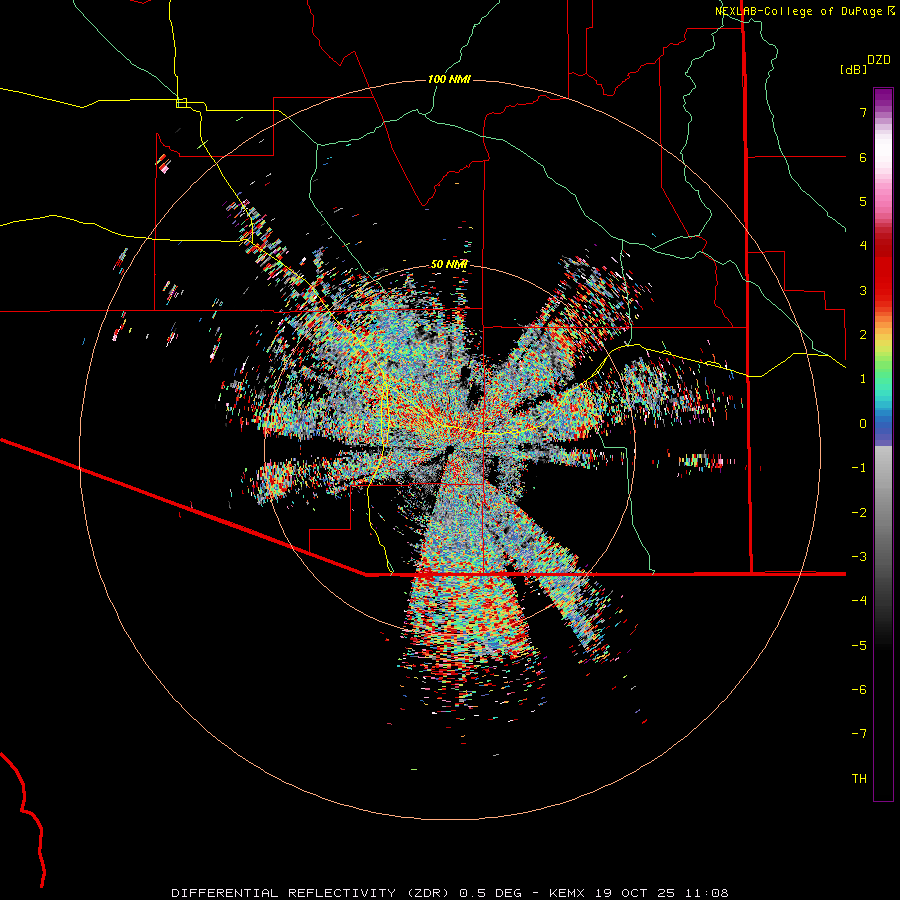Click the 5 value on color scale

[x=863, y=201]
